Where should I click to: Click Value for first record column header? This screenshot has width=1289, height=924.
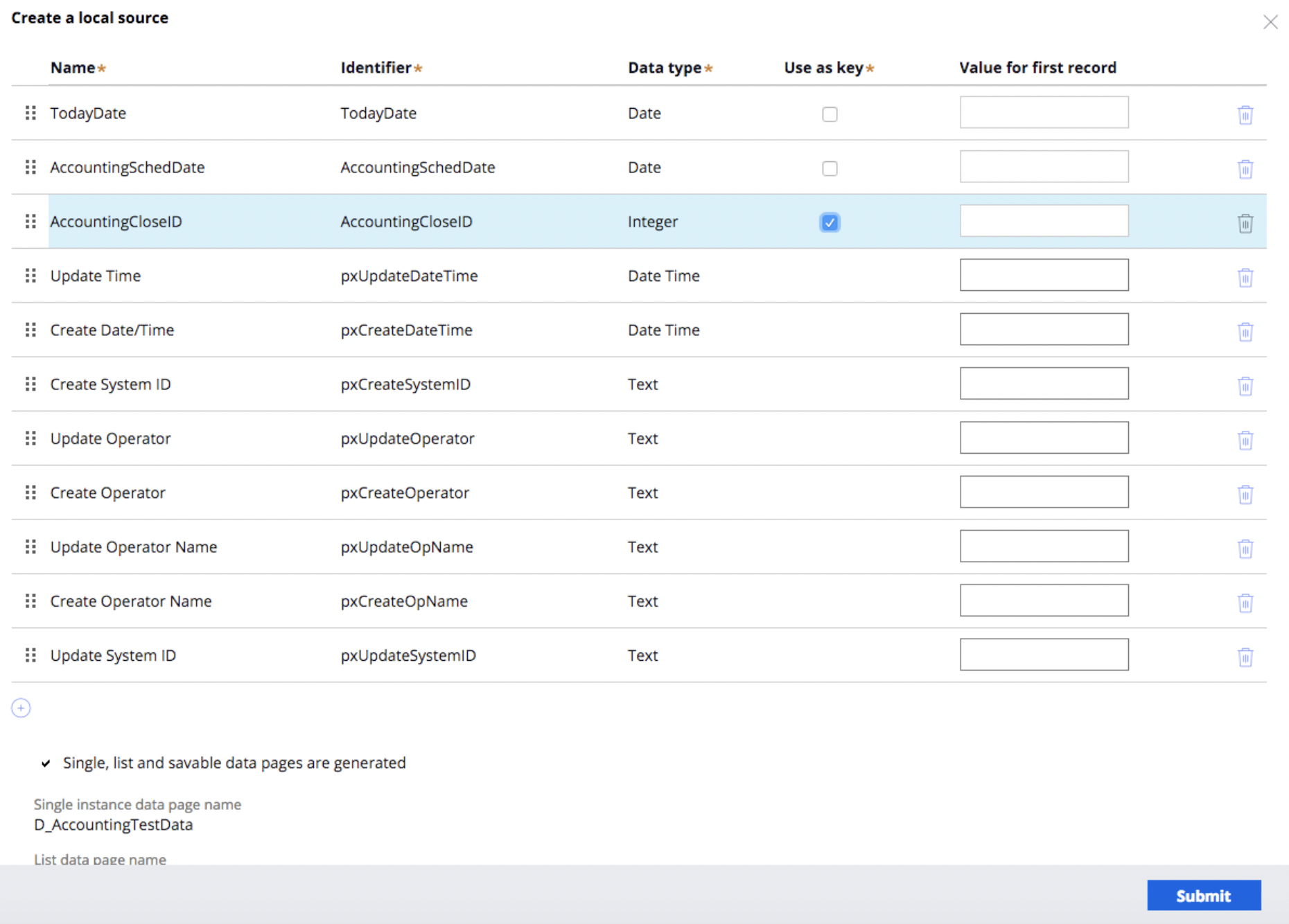(1037, 67)
